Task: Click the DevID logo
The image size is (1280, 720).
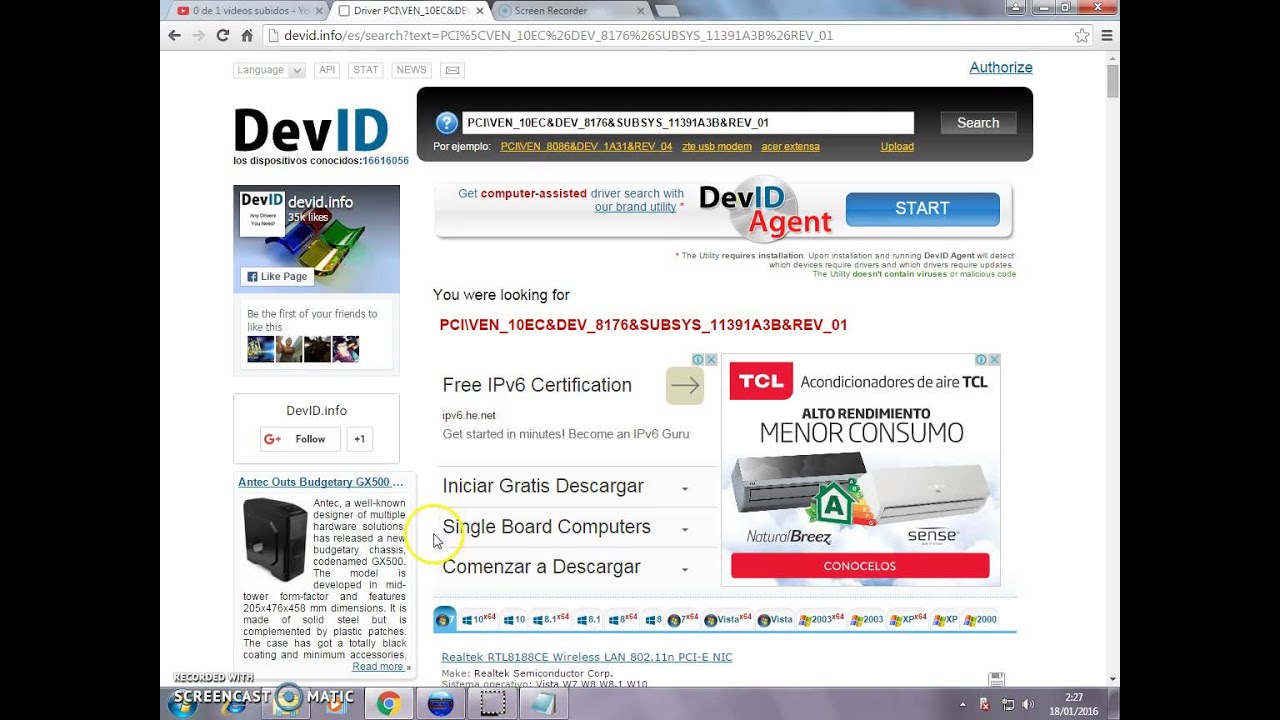Action: [x=311, y=130]
